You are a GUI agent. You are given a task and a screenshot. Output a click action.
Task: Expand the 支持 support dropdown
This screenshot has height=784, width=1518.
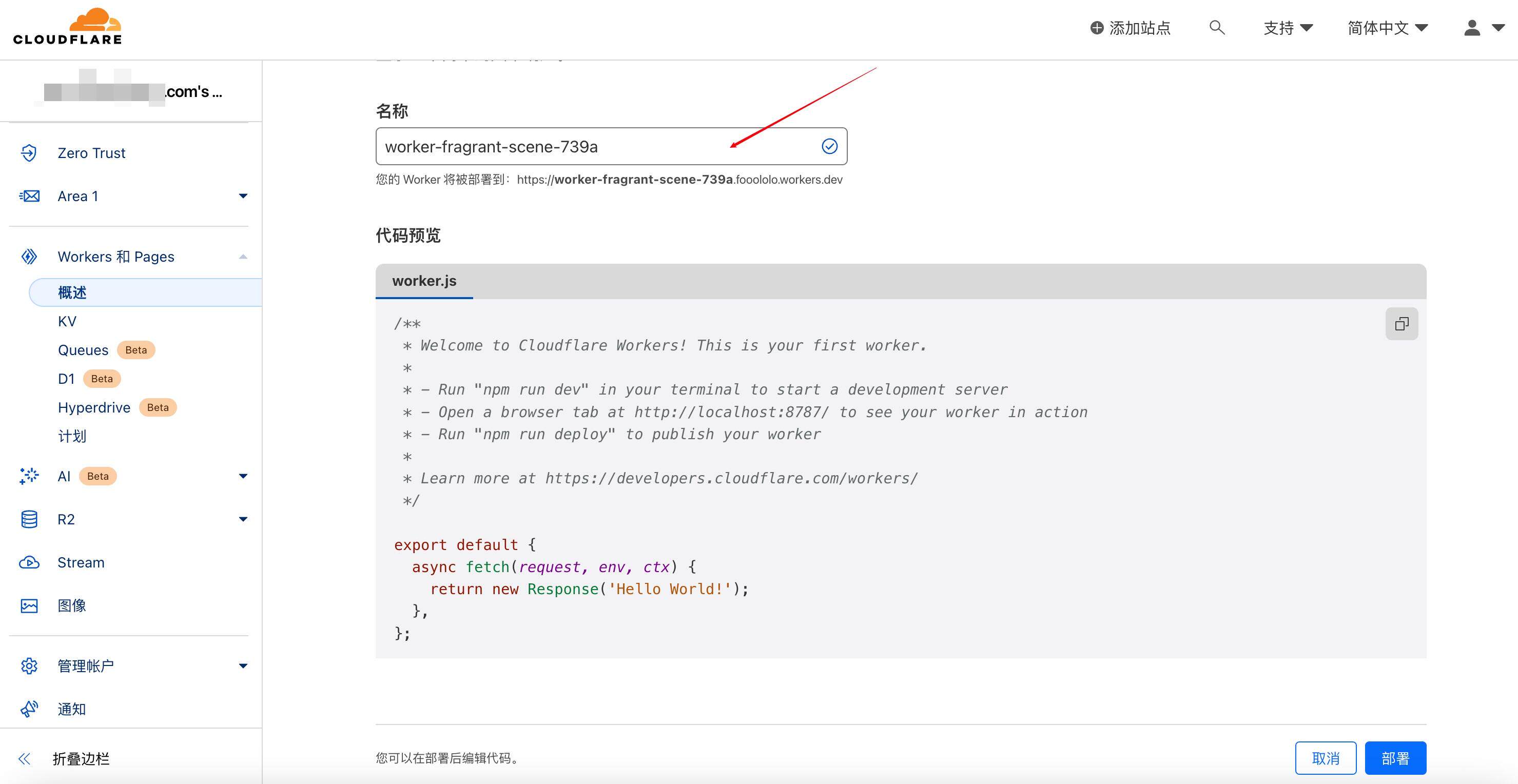[x=1288, y=28]
